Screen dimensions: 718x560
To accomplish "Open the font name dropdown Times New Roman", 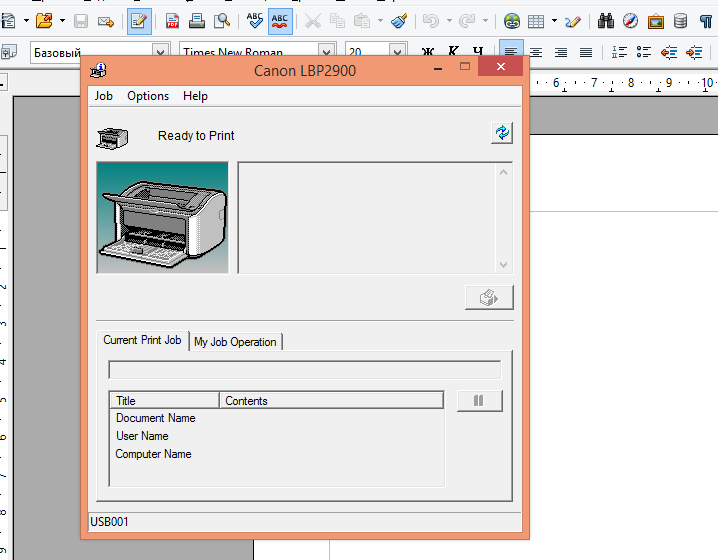I will [326, 52].
